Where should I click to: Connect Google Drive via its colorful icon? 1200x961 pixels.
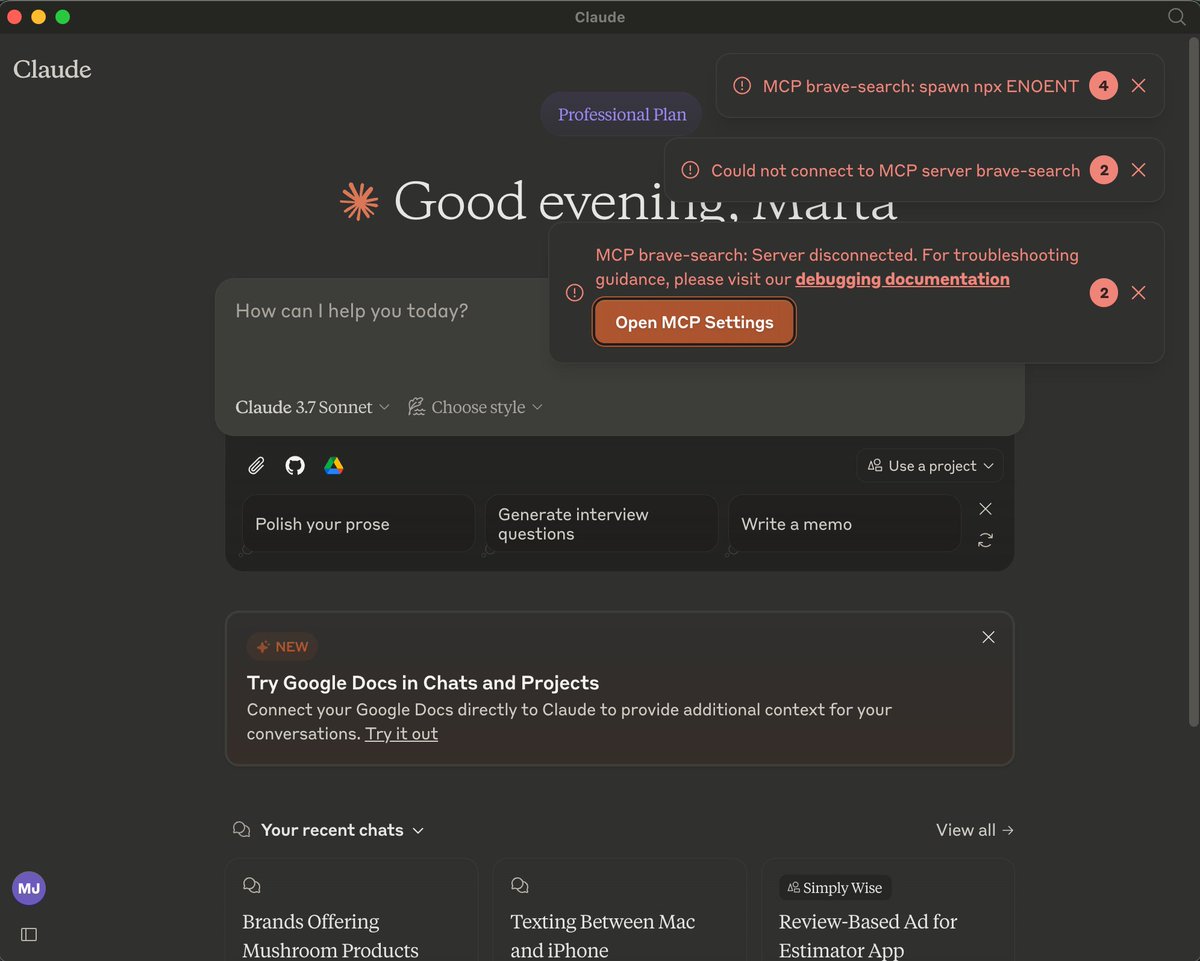(x=333, y=465)
